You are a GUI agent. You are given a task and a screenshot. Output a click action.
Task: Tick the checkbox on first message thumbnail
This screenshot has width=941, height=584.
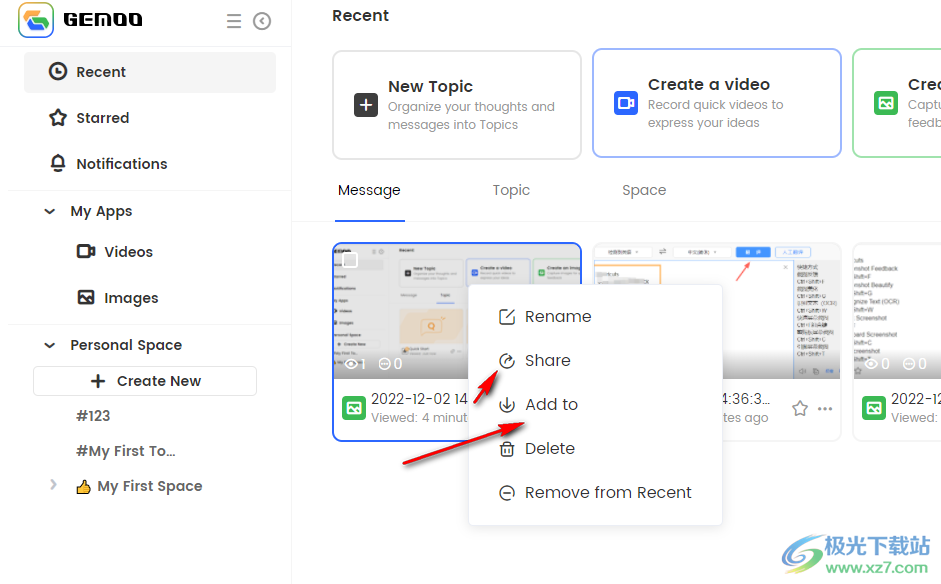coord(350,260)
